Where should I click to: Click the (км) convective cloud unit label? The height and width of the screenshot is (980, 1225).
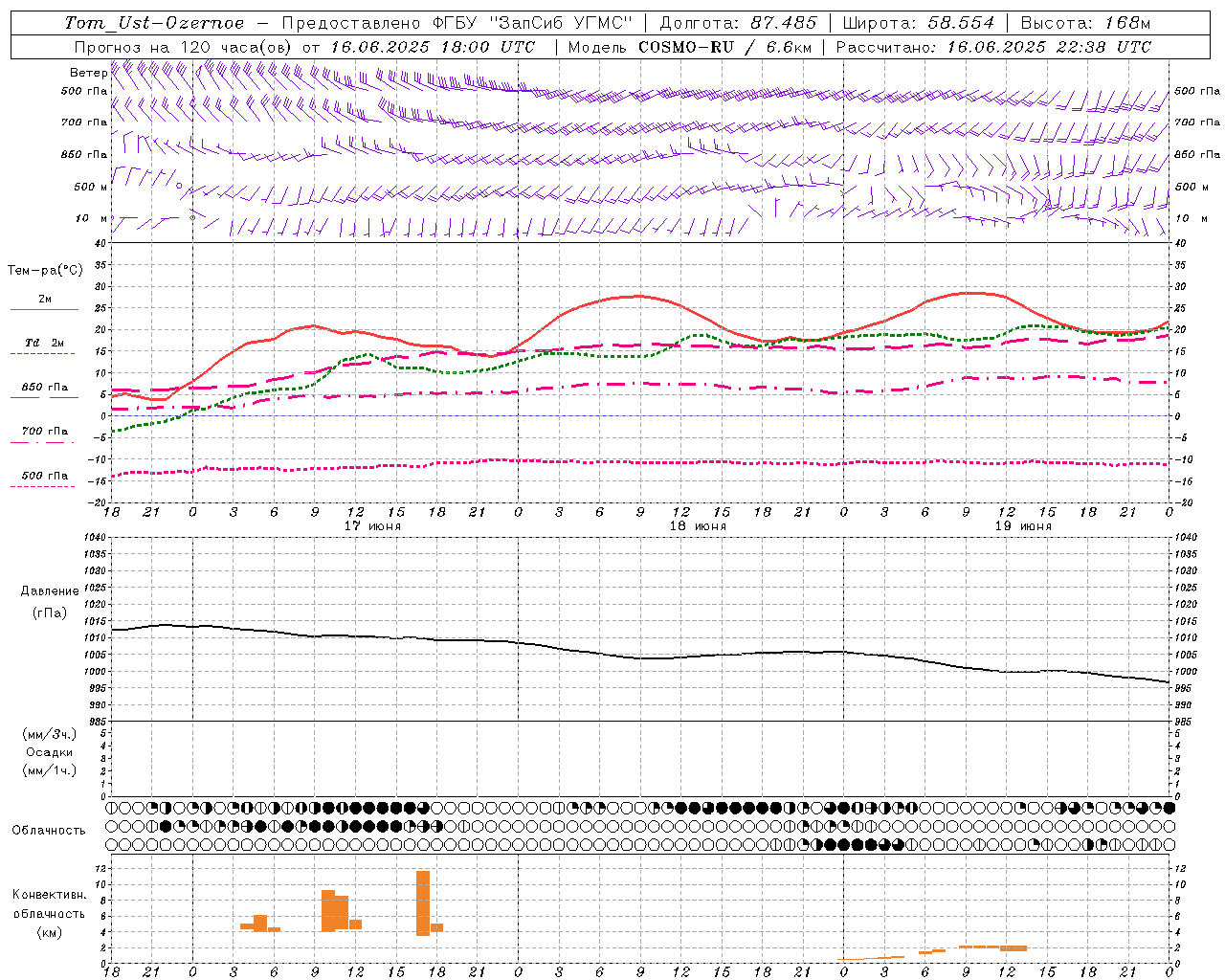50,932
